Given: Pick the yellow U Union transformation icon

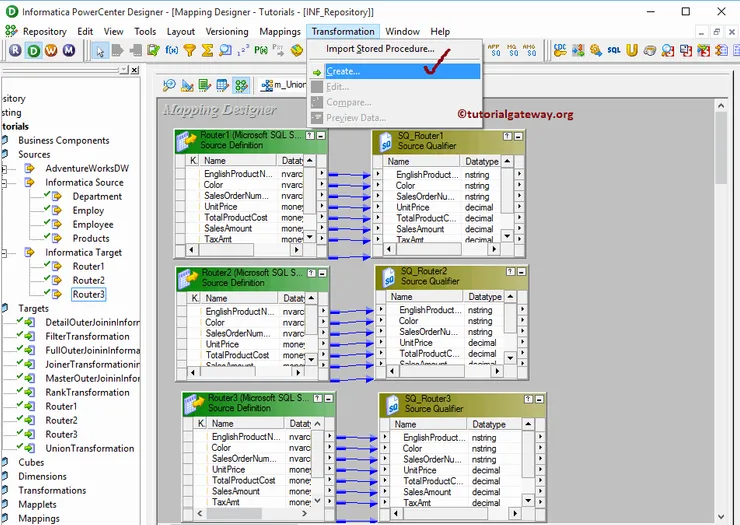Looking at the screenshot, I should [x=631, y=50].
